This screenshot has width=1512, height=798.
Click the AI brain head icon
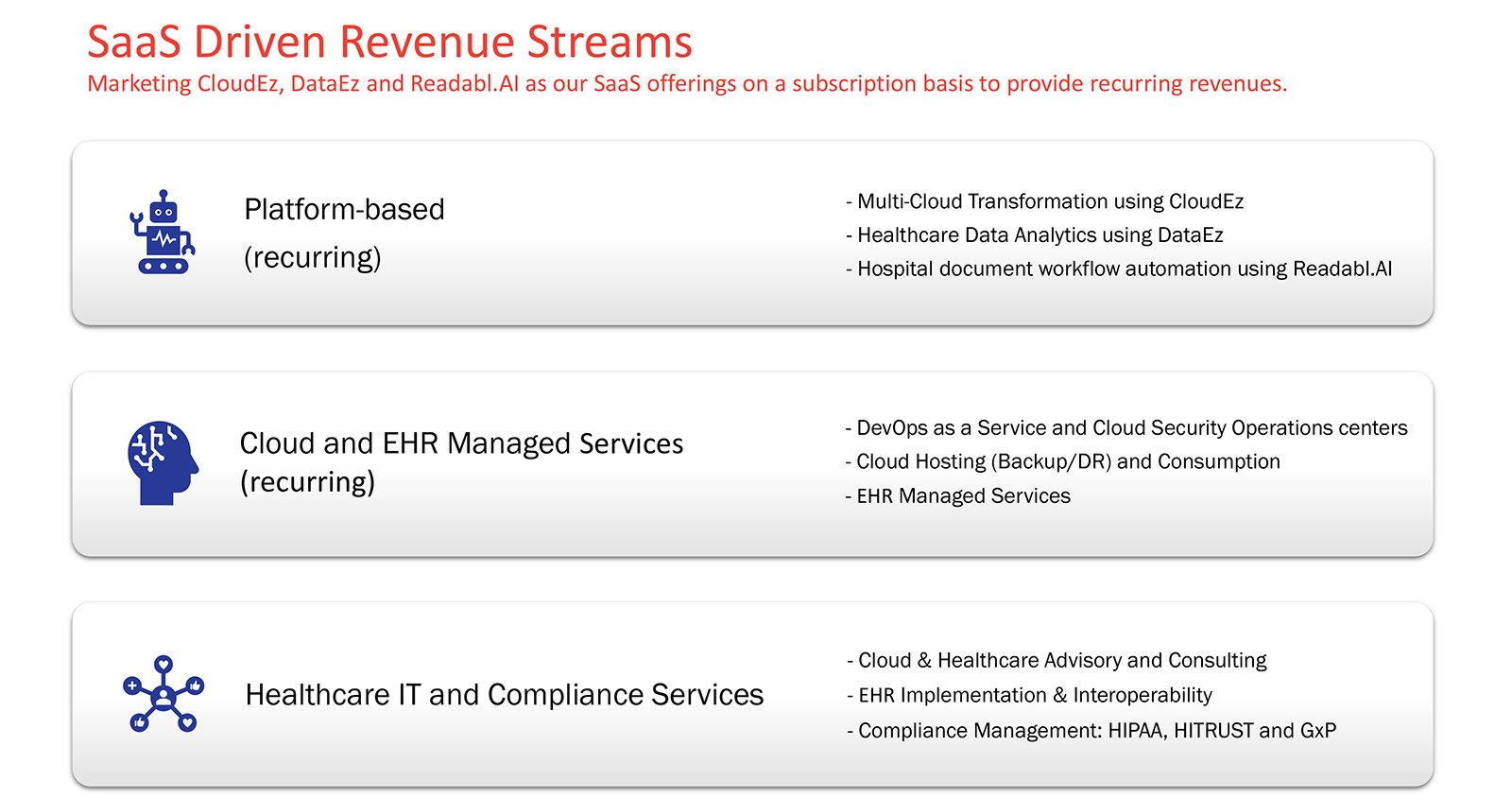click(163, 462)
